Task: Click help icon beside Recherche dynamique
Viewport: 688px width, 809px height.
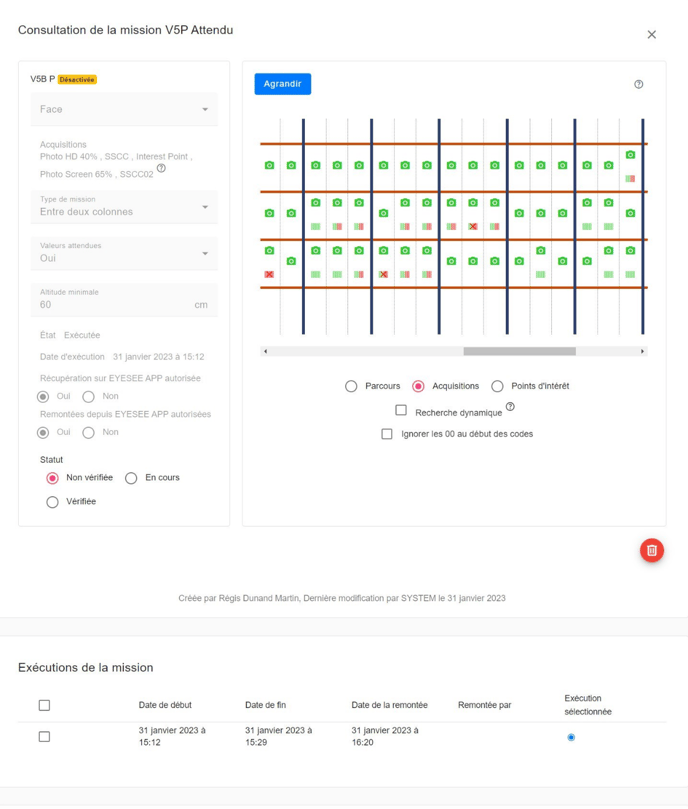Action: tap(510, 407)
